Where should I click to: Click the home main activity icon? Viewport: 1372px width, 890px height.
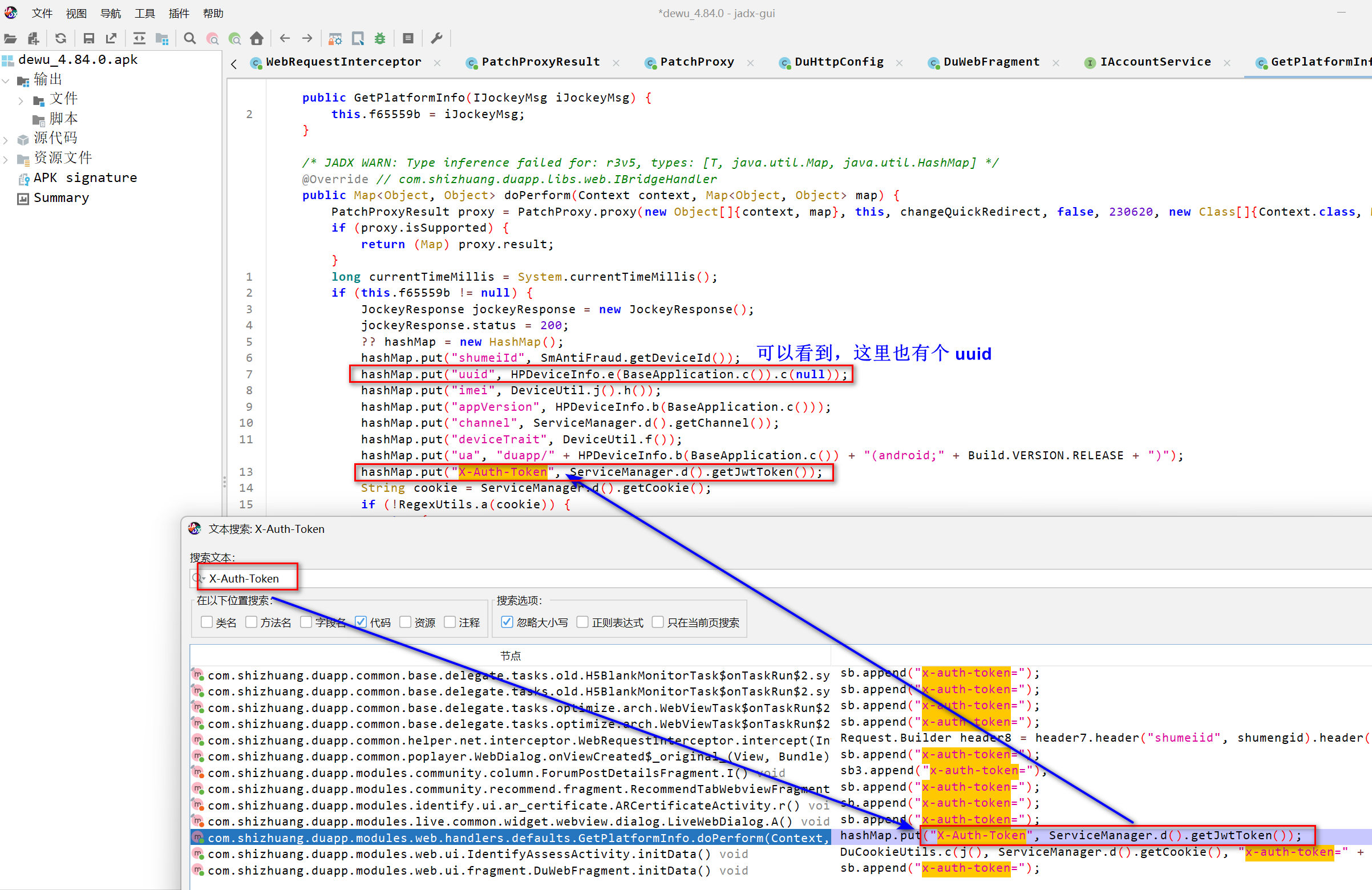[x=257, y=39]
